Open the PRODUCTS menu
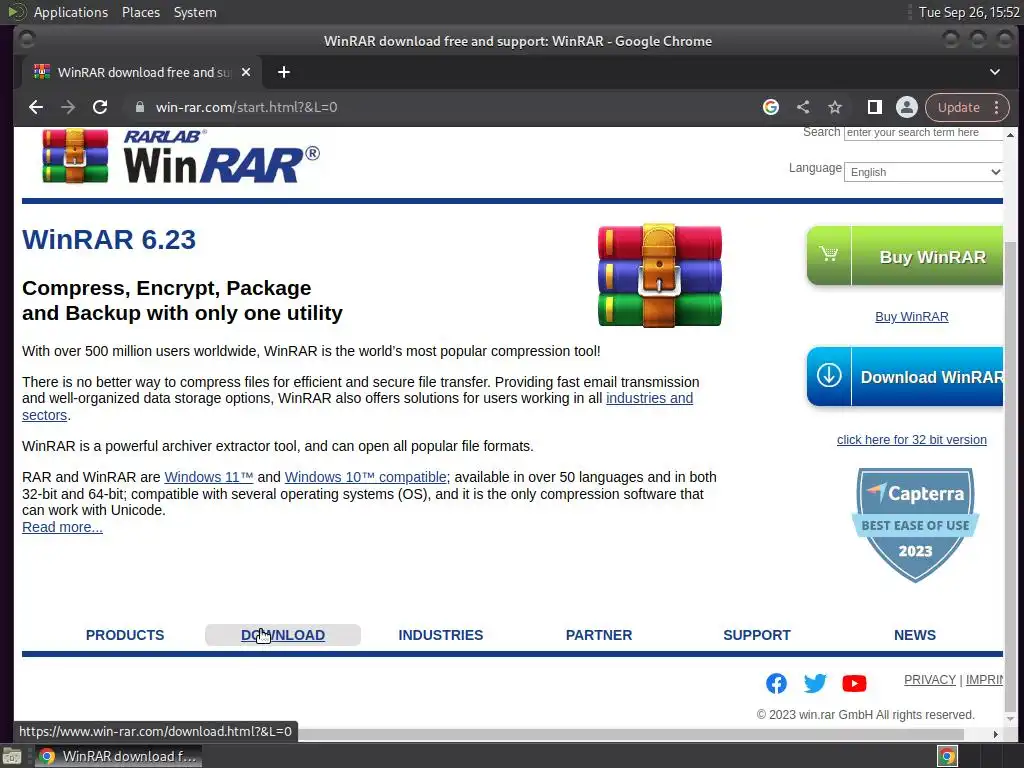This screenshot has width=1024, height=768. click(125, 635)
